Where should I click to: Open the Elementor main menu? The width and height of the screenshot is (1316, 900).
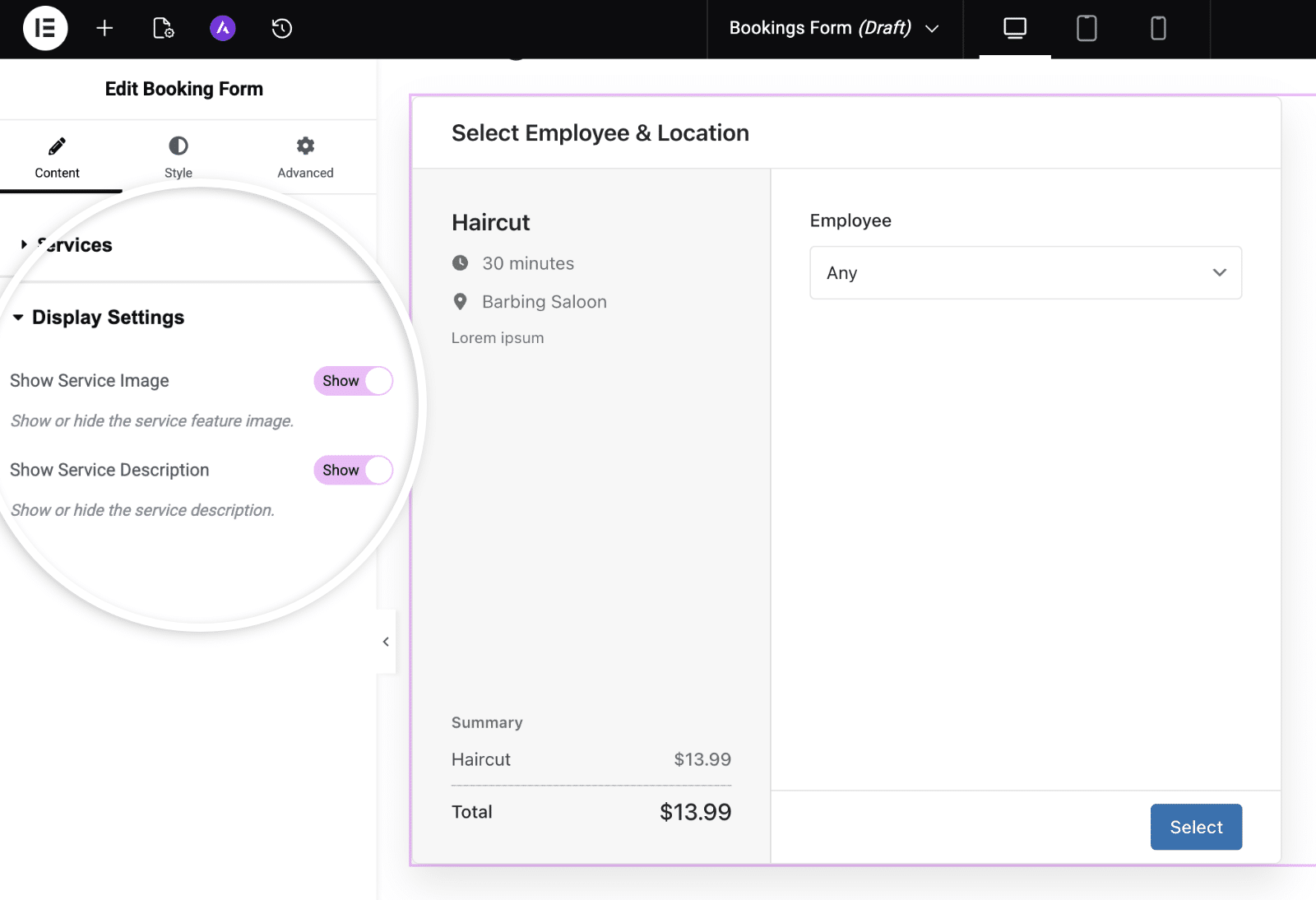pyautogui.click(x=45, y=28)
